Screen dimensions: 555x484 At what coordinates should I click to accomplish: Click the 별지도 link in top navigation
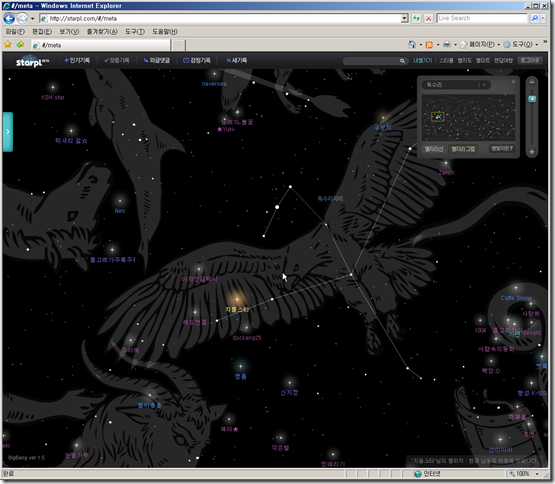464,61
